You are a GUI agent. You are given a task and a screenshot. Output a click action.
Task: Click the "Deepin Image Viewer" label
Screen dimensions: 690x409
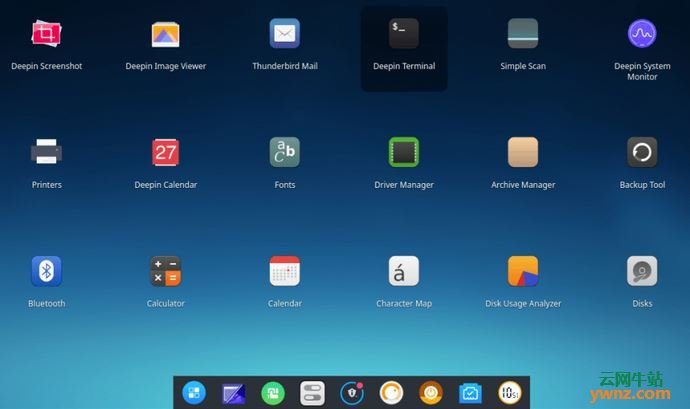(165, 66)
